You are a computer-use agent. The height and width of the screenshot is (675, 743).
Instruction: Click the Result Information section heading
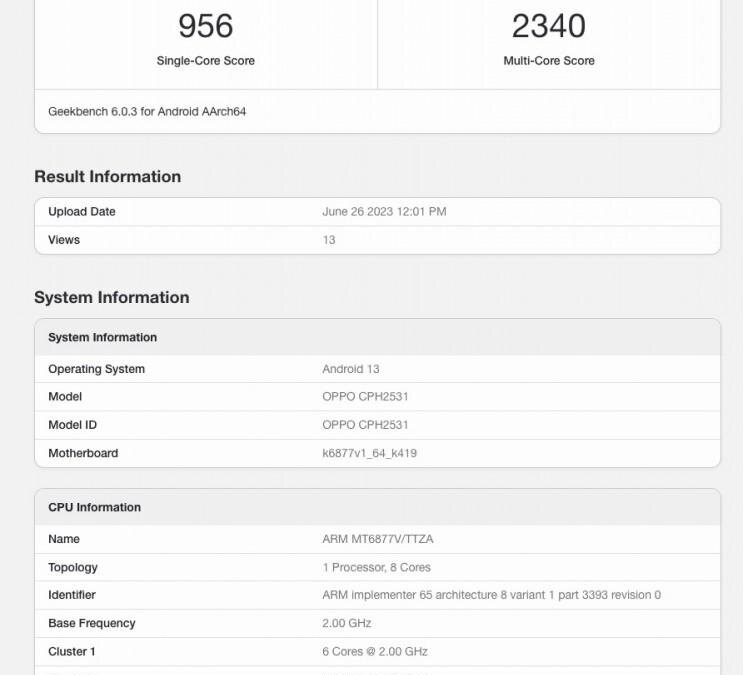coord(107,177)
